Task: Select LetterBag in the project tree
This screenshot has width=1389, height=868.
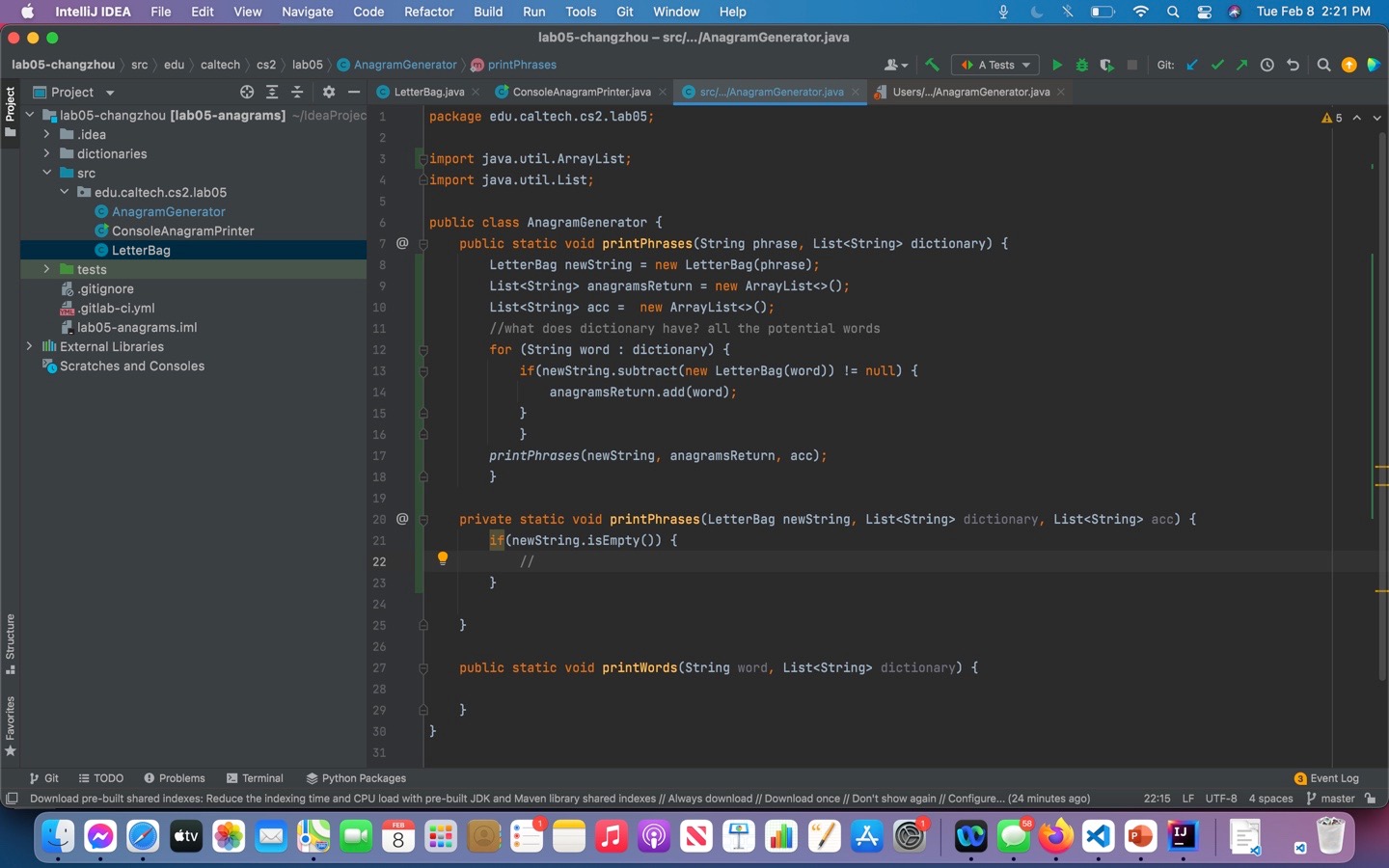Action: [141, 250]
